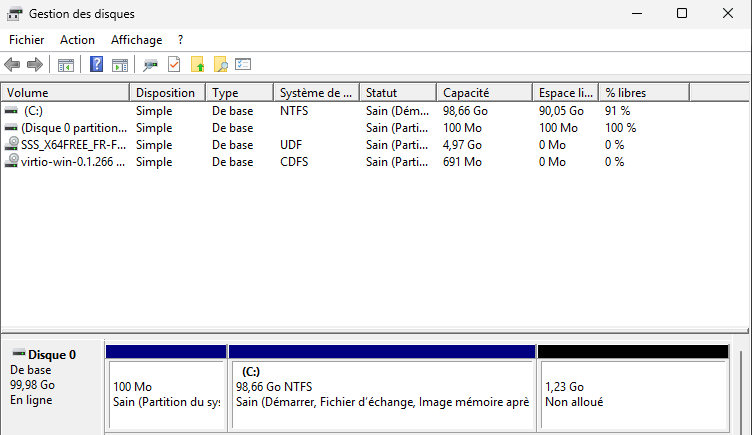Toggle the console tree pane icon
Image resolution: width=752 pixels, height=435 pixels.
tap(66, 65)
